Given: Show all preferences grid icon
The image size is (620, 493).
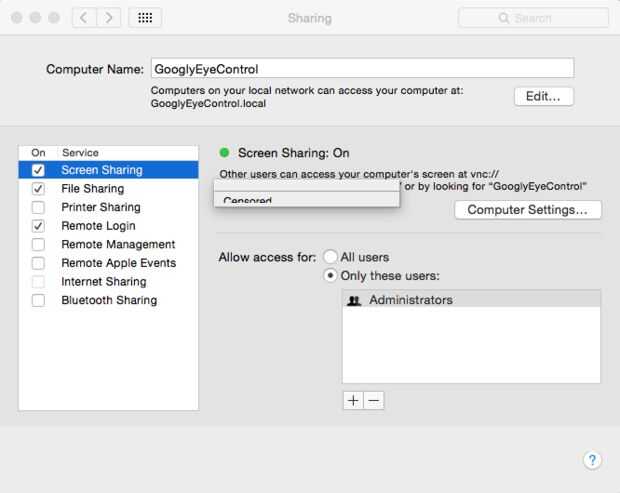Looking at the screenshot, I should tap(145, 18).
